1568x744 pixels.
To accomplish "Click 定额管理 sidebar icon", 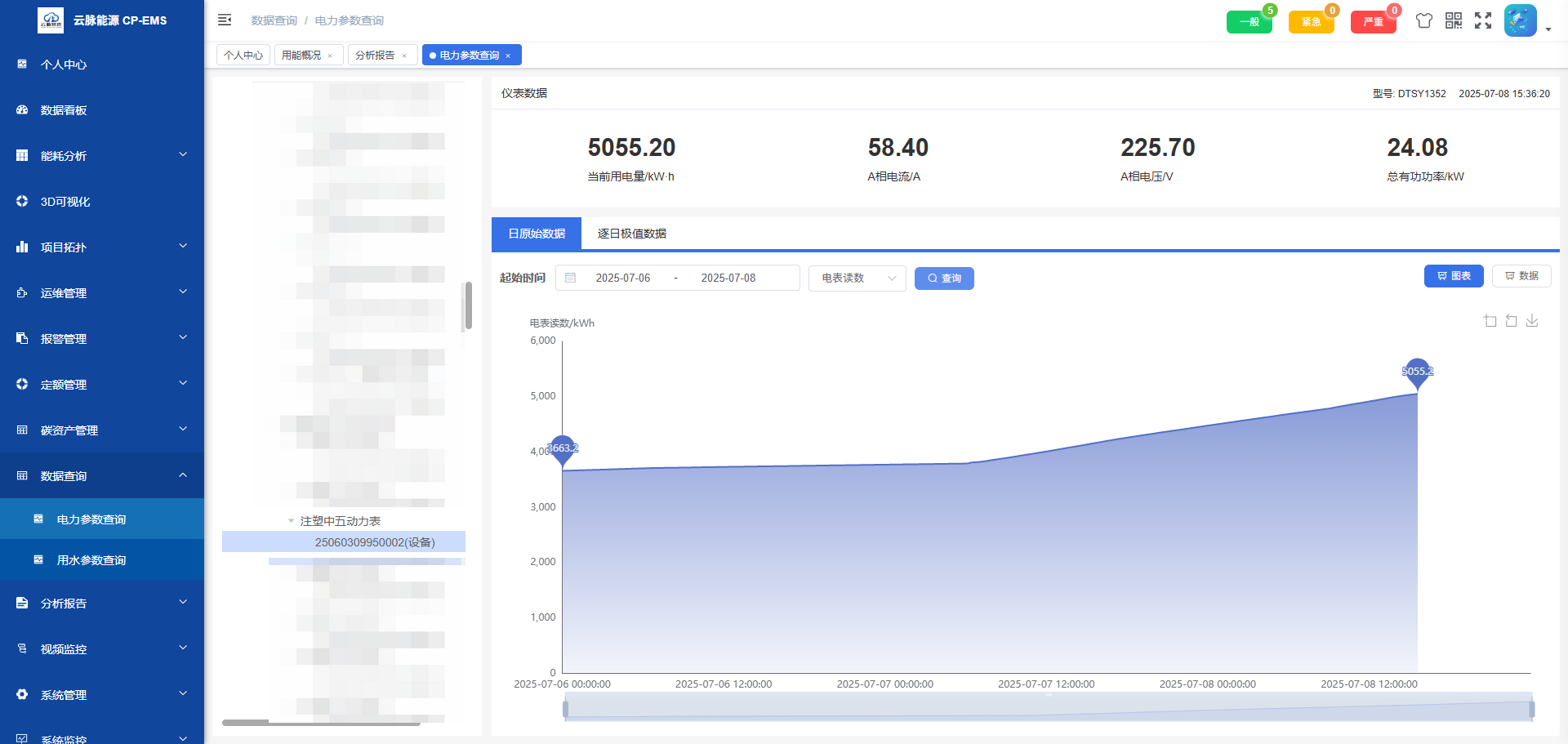I will point(22,384).
